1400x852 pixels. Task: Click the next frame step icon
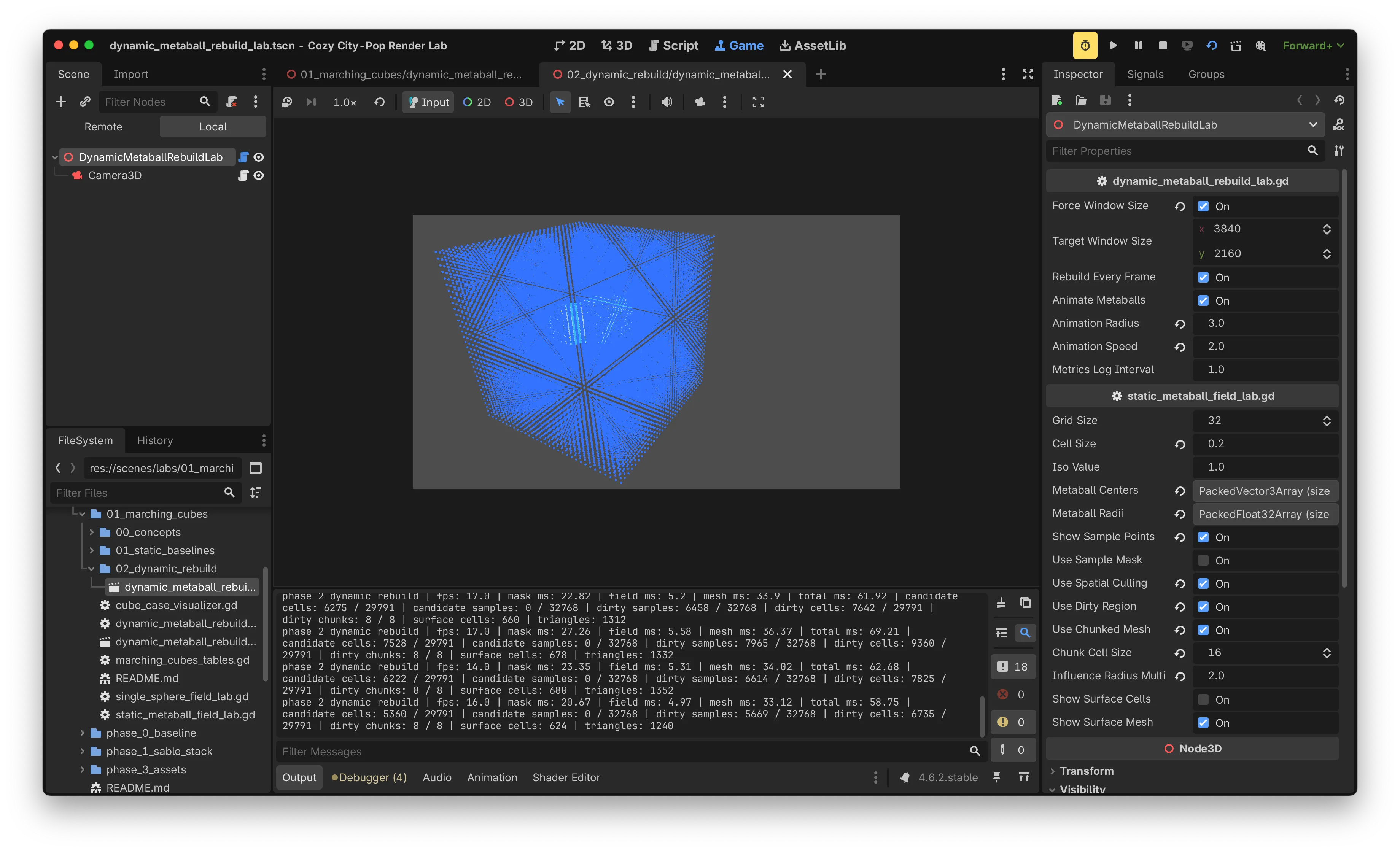tap(311, 102)
